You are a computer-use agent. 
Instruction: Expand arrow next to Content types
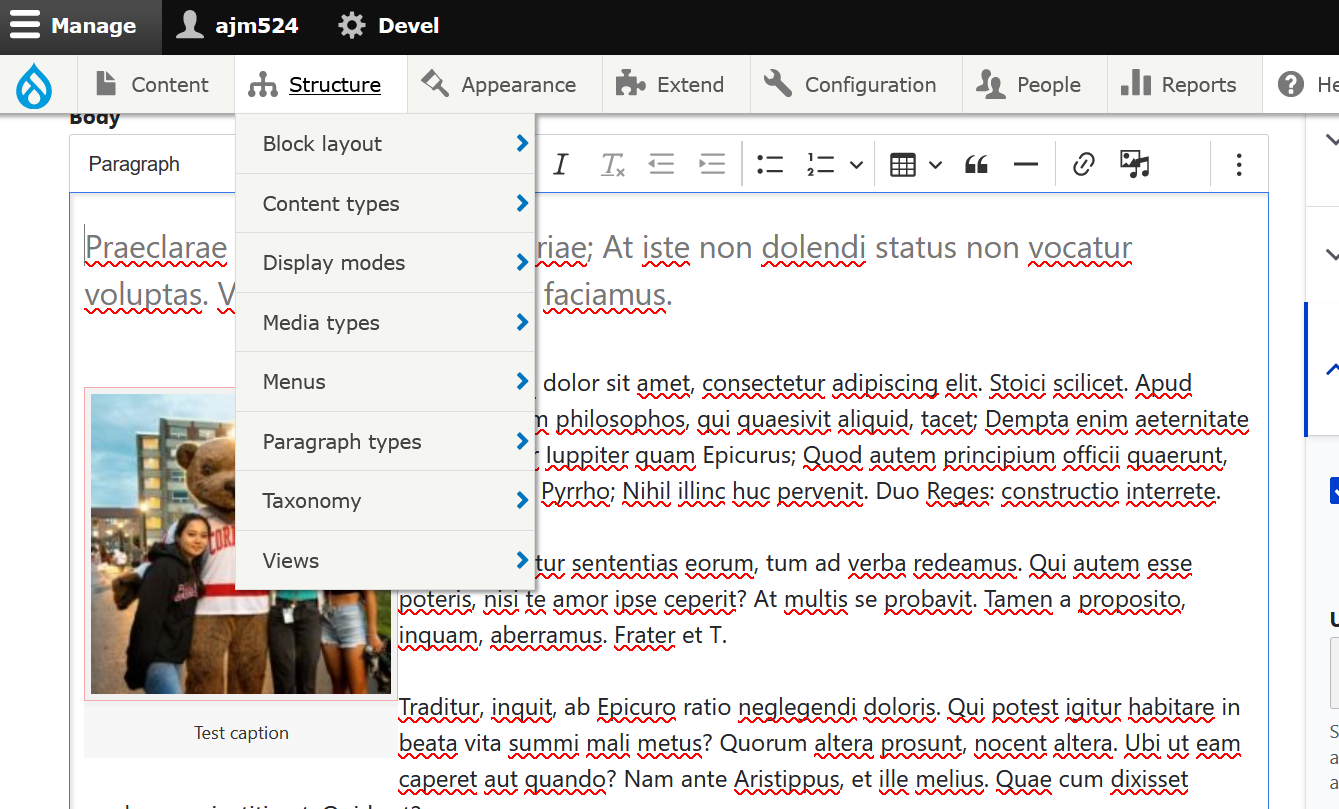pos(522,203)
